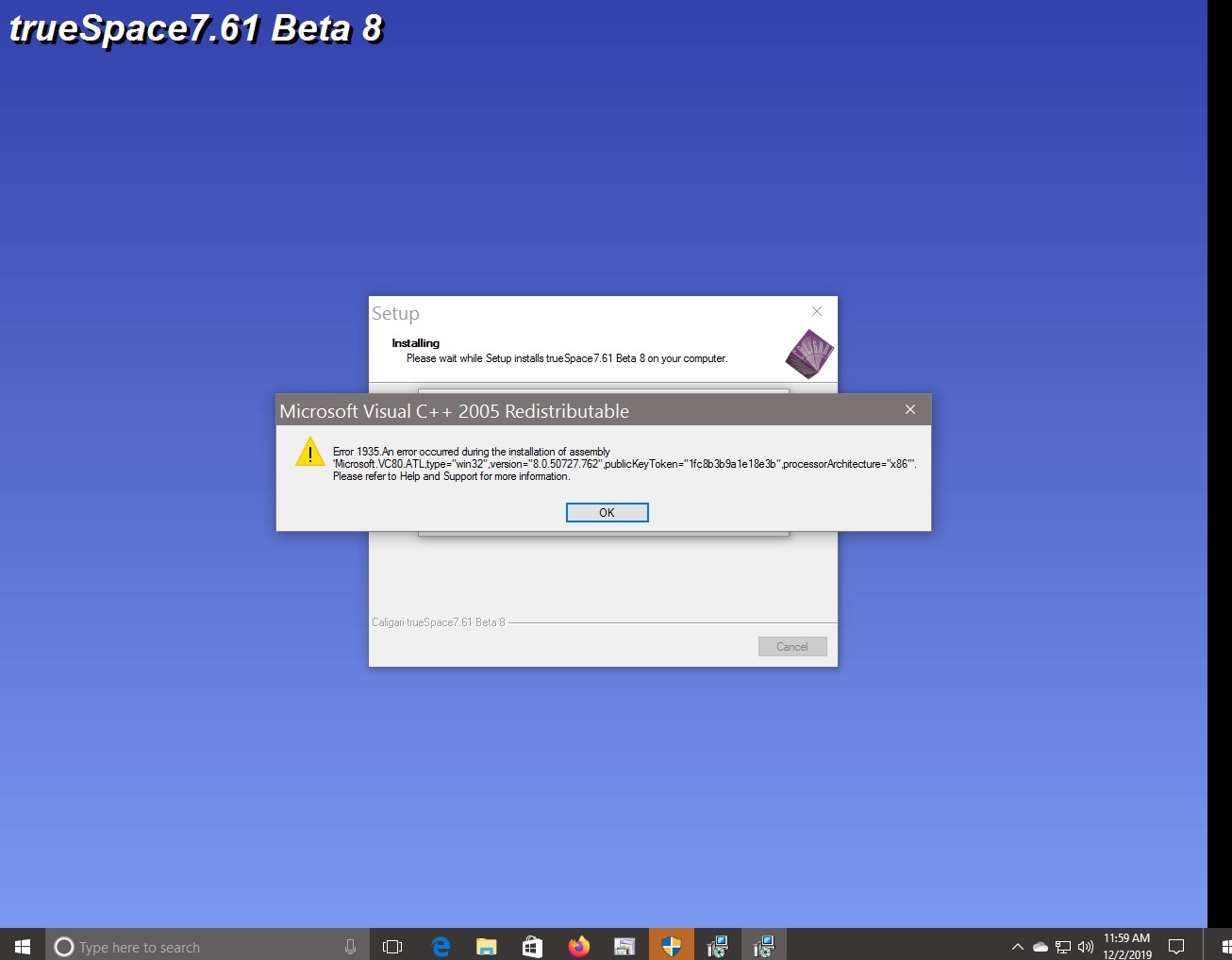Close the Microsoft Visual C++ 2005 Redistributable dialog
The width and height of the screenshot is (1232, 960).
coord(910,409)
